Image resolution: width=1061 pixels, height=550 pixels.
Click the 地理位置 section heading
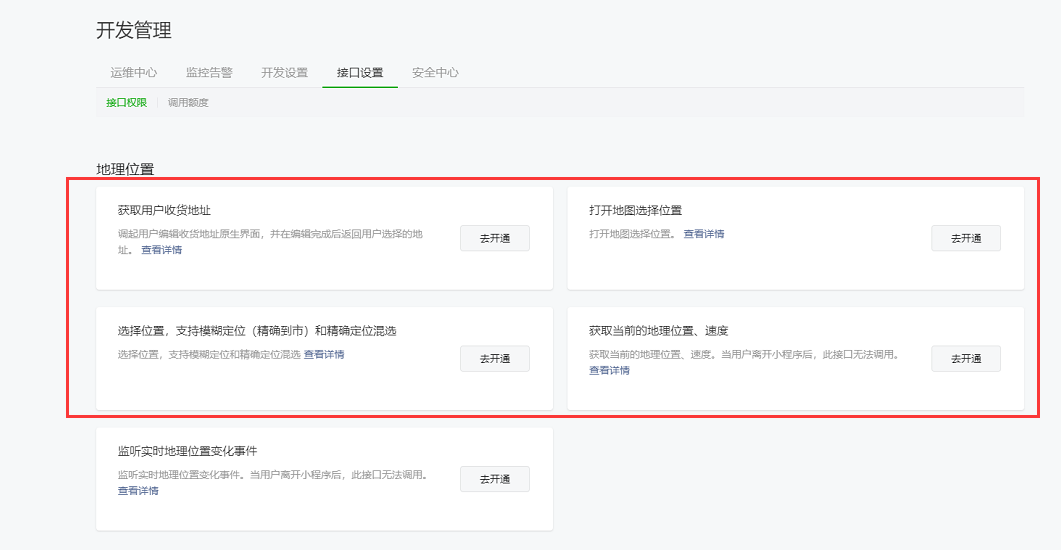[x=125, y=169]
